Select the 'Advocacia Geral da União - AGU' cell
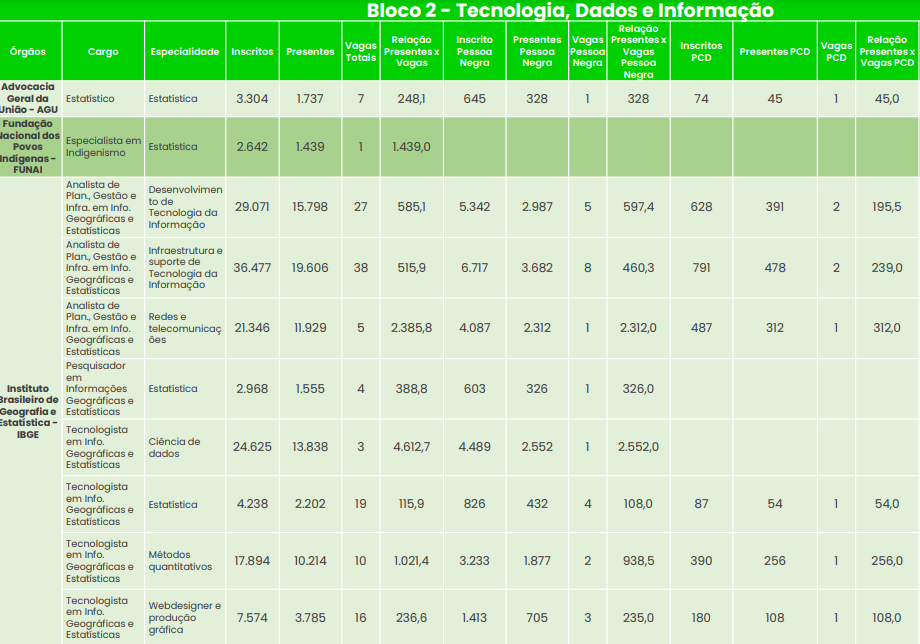The height and width of the screenshot is (644, 920). coord(30,99)
